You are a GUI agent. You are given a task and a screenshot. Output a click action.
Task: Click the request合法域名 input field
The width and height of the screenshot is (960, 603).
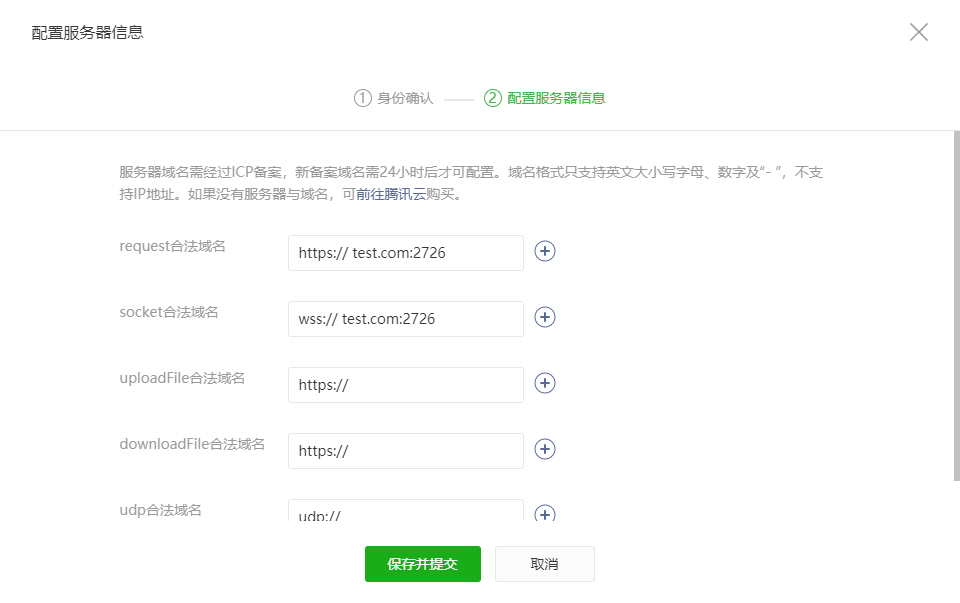coord(405,253)
